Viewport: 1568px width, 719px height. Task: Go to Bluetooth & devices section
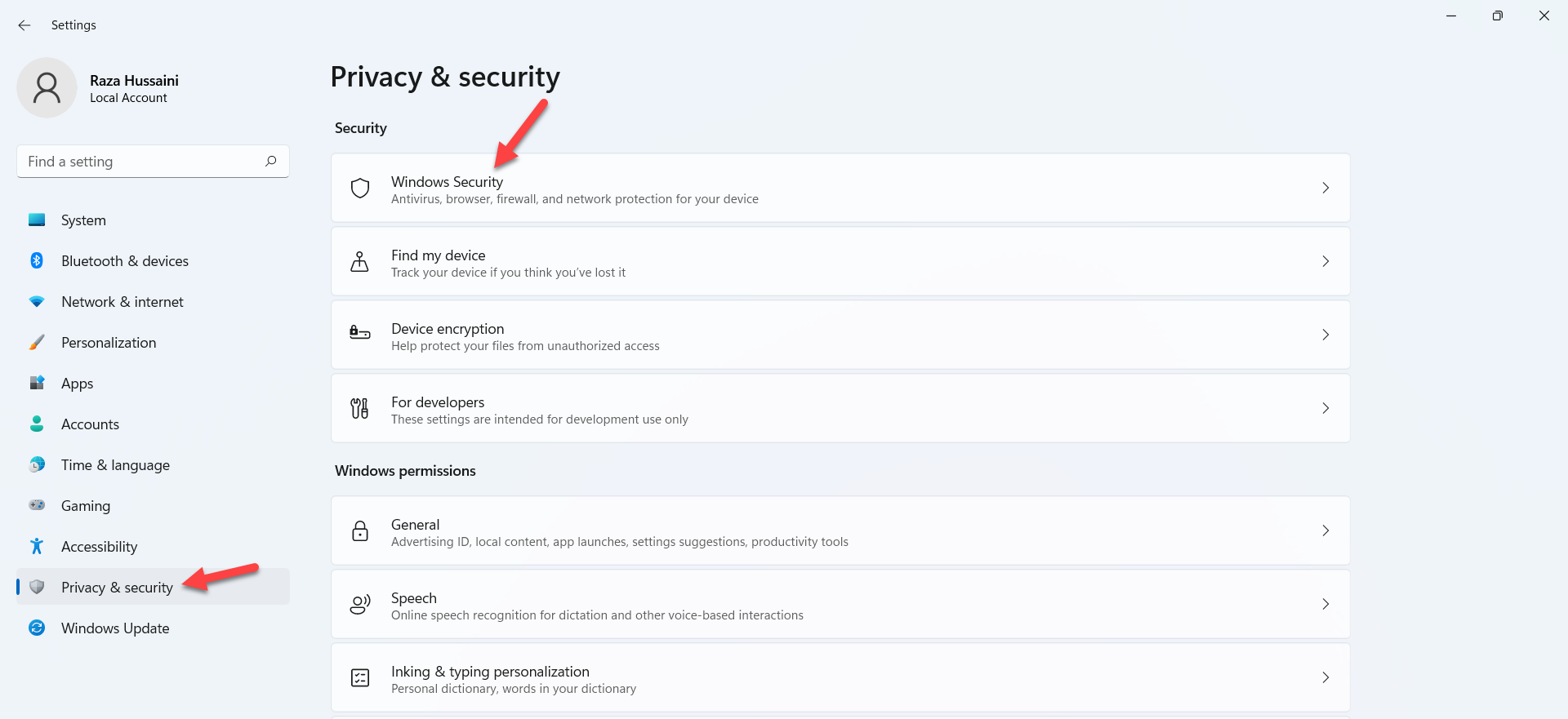pyautogui.click(x=124, y=261)
